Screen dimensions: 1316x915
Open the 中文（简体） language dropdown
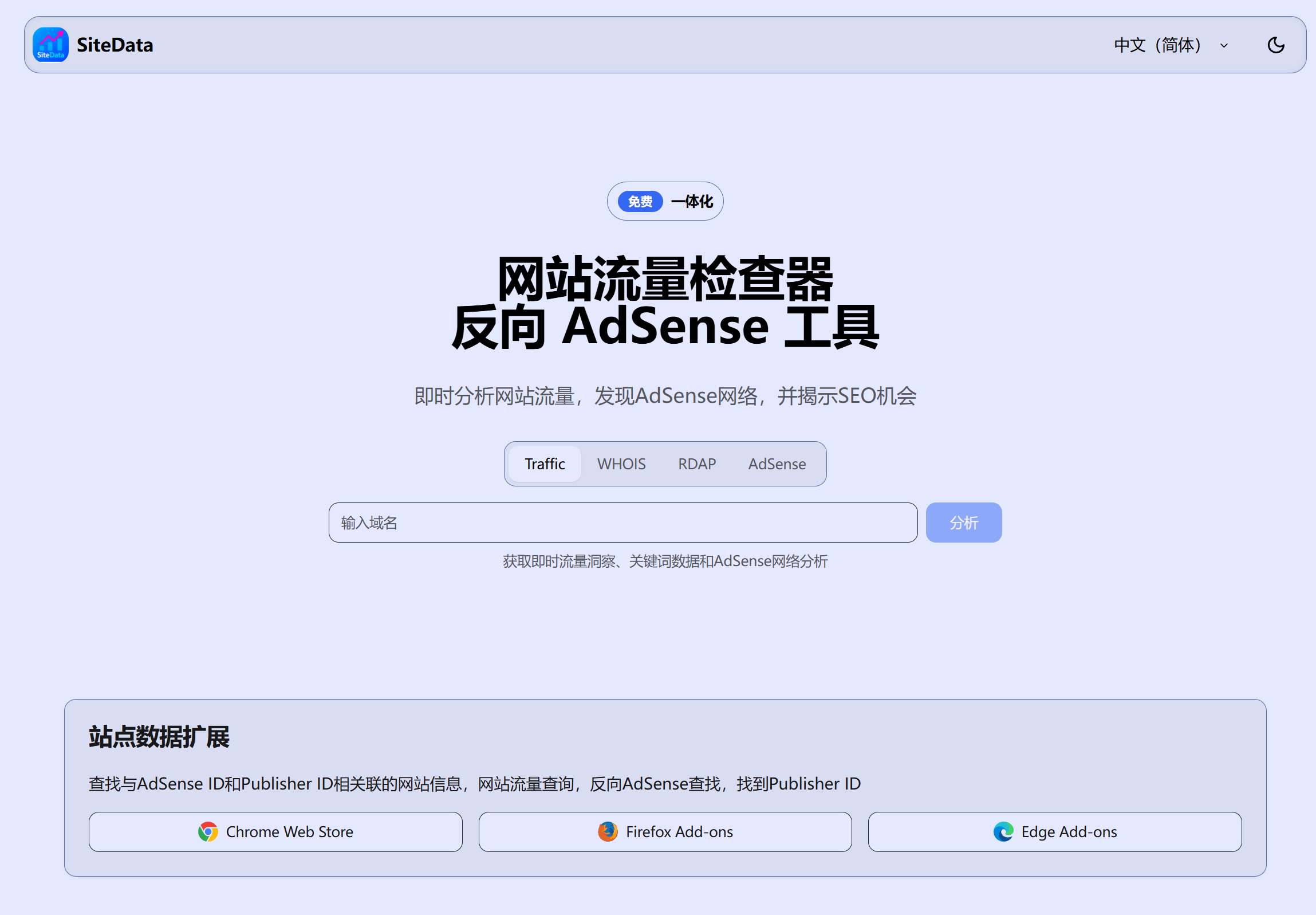click(x=1157, y=45)
